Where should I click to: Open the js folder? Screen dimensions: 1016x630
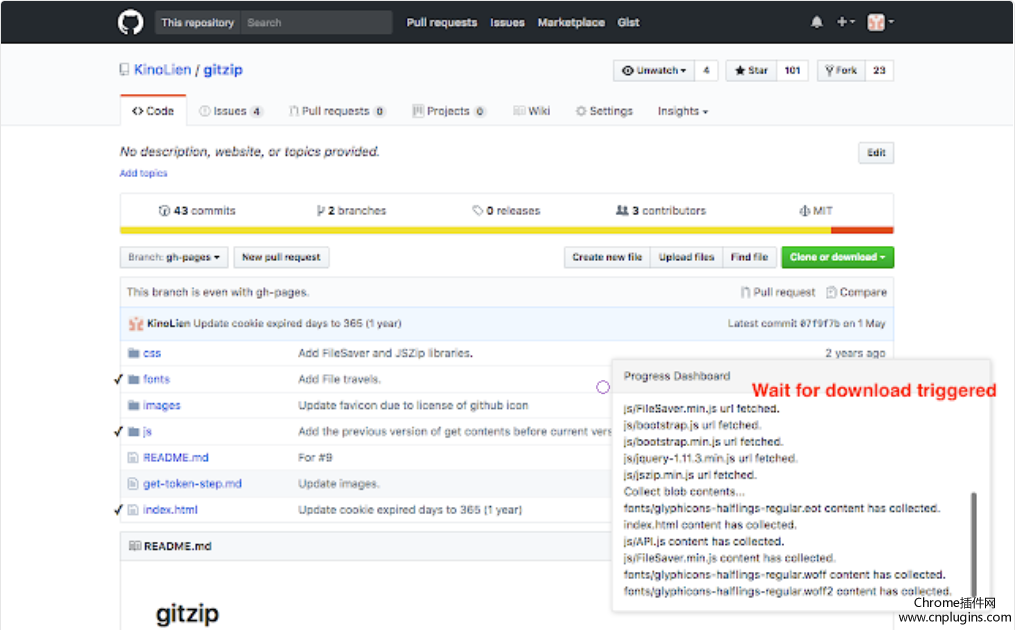click(147, 432)
